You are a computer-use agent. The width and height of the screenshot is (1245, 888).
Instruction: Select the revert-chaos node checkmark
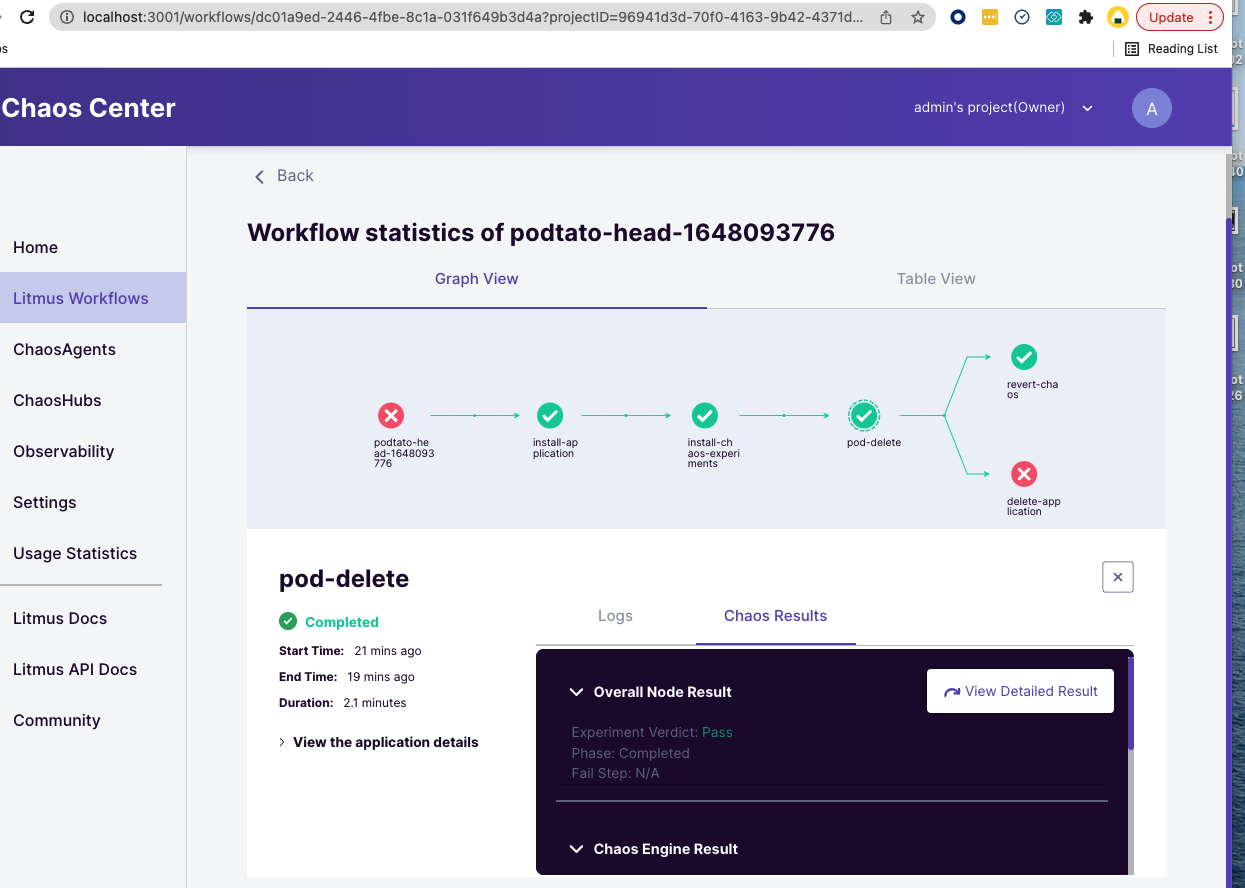tap(1024, 357)
